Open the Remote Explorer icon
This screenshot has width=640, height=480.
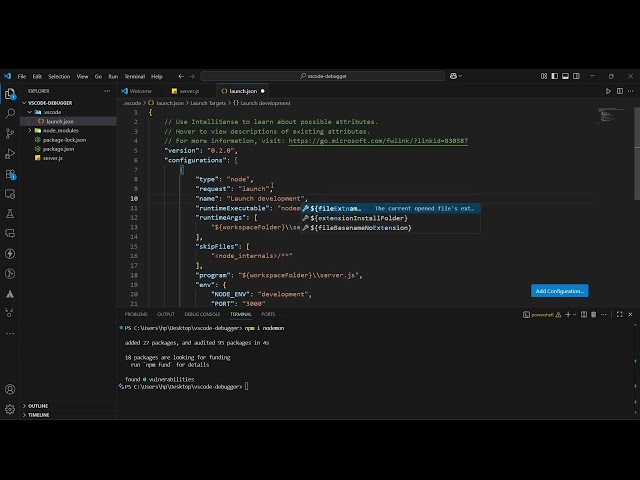click(x=10, y=194)
